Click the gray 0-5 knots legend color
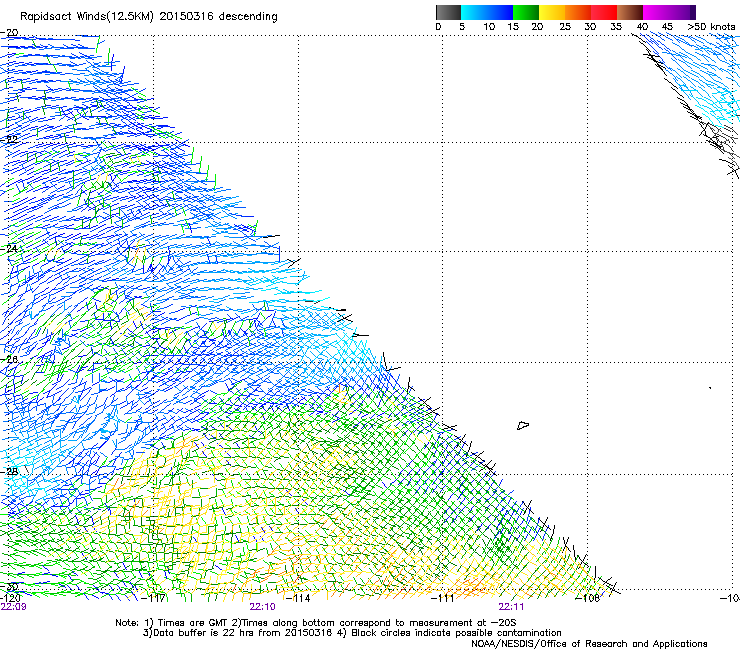 (448, 12)
